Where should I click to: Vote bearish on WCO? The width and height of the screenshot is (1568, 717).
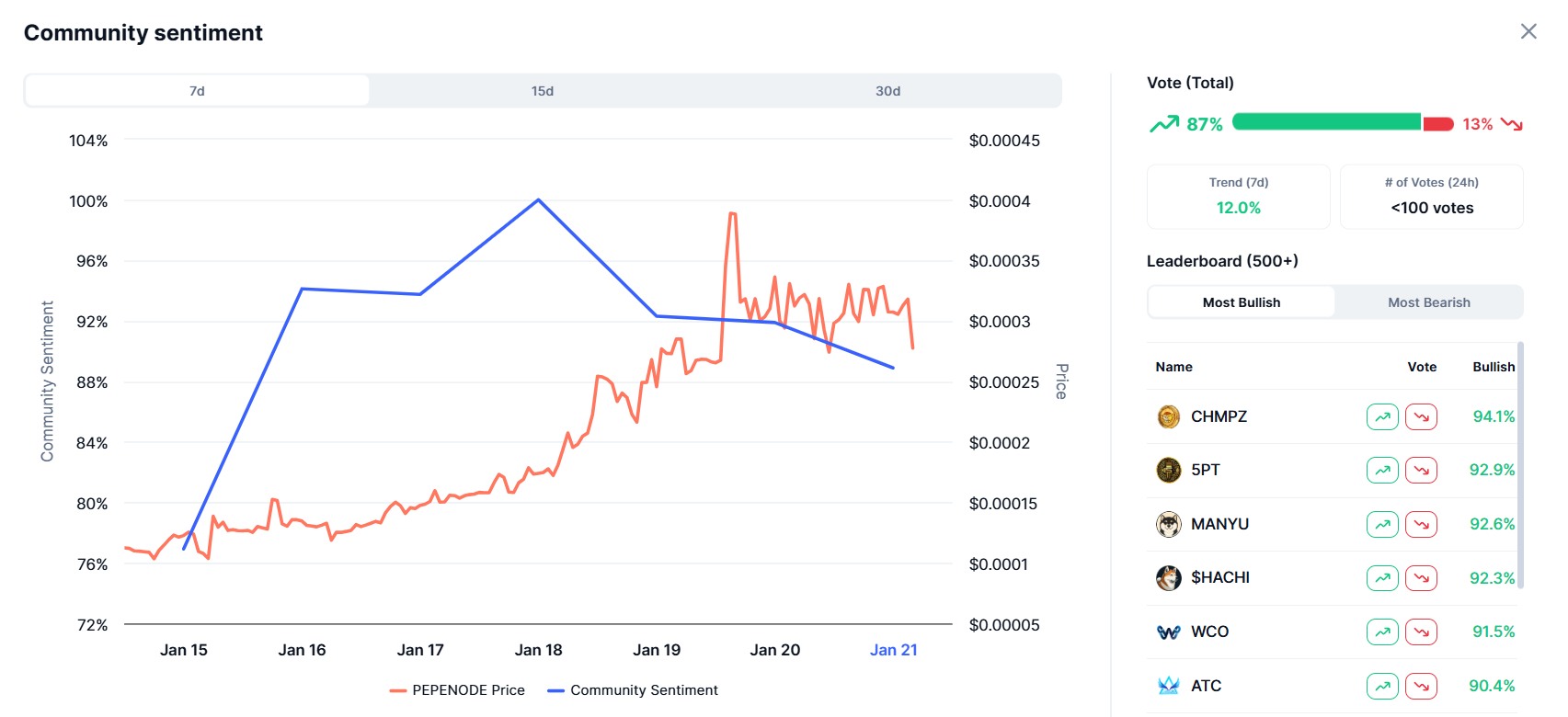[x=1421, y=632]
